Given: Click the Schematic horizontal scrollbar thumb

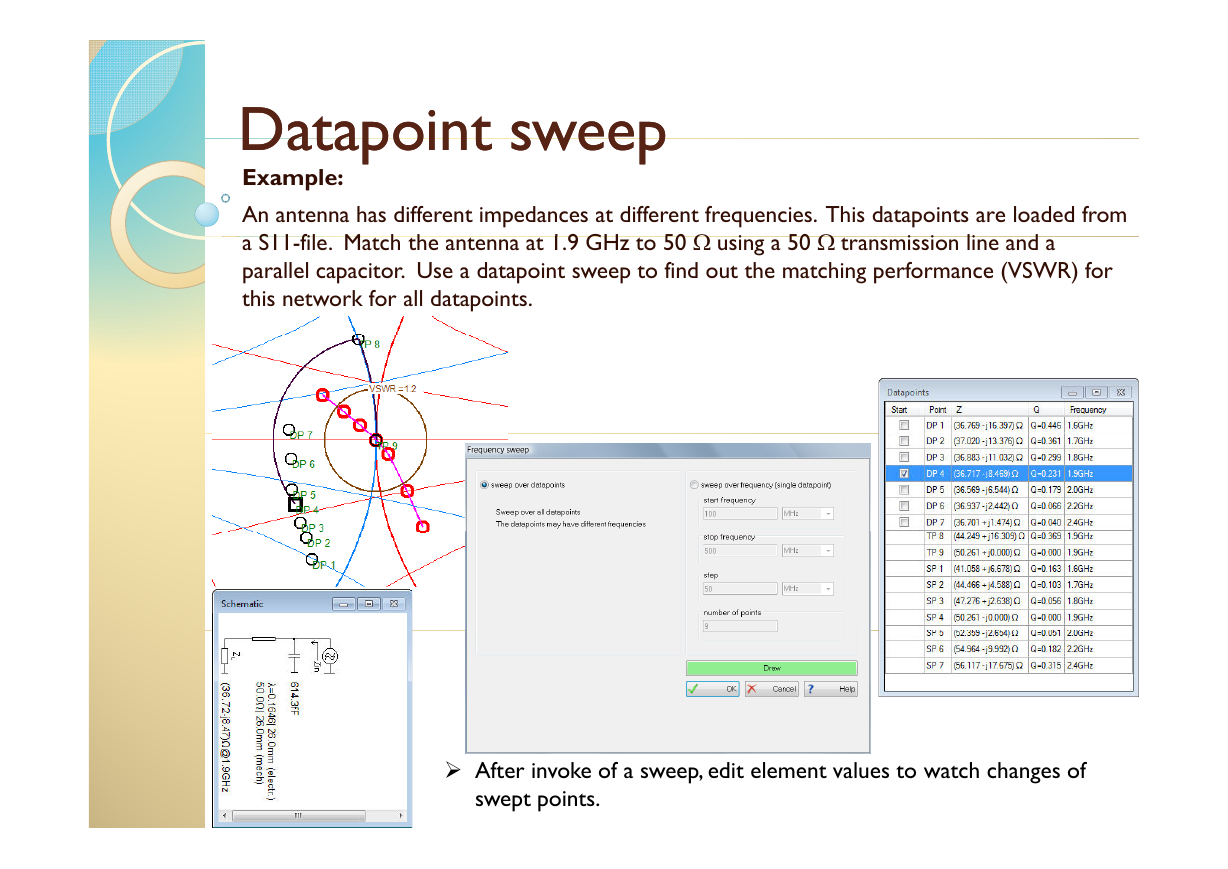Looking at the screenshot, I should [x=297, y=816].
